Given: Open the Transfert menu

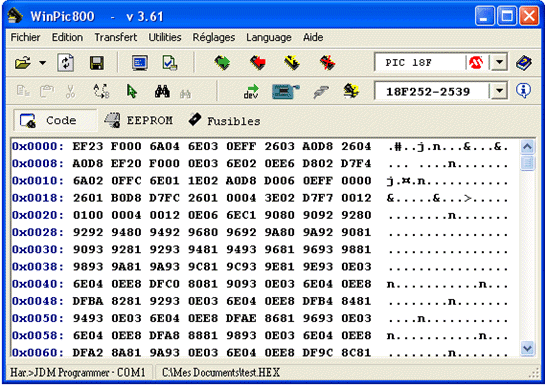Looking at the screenshot, I should click(116, 37).
